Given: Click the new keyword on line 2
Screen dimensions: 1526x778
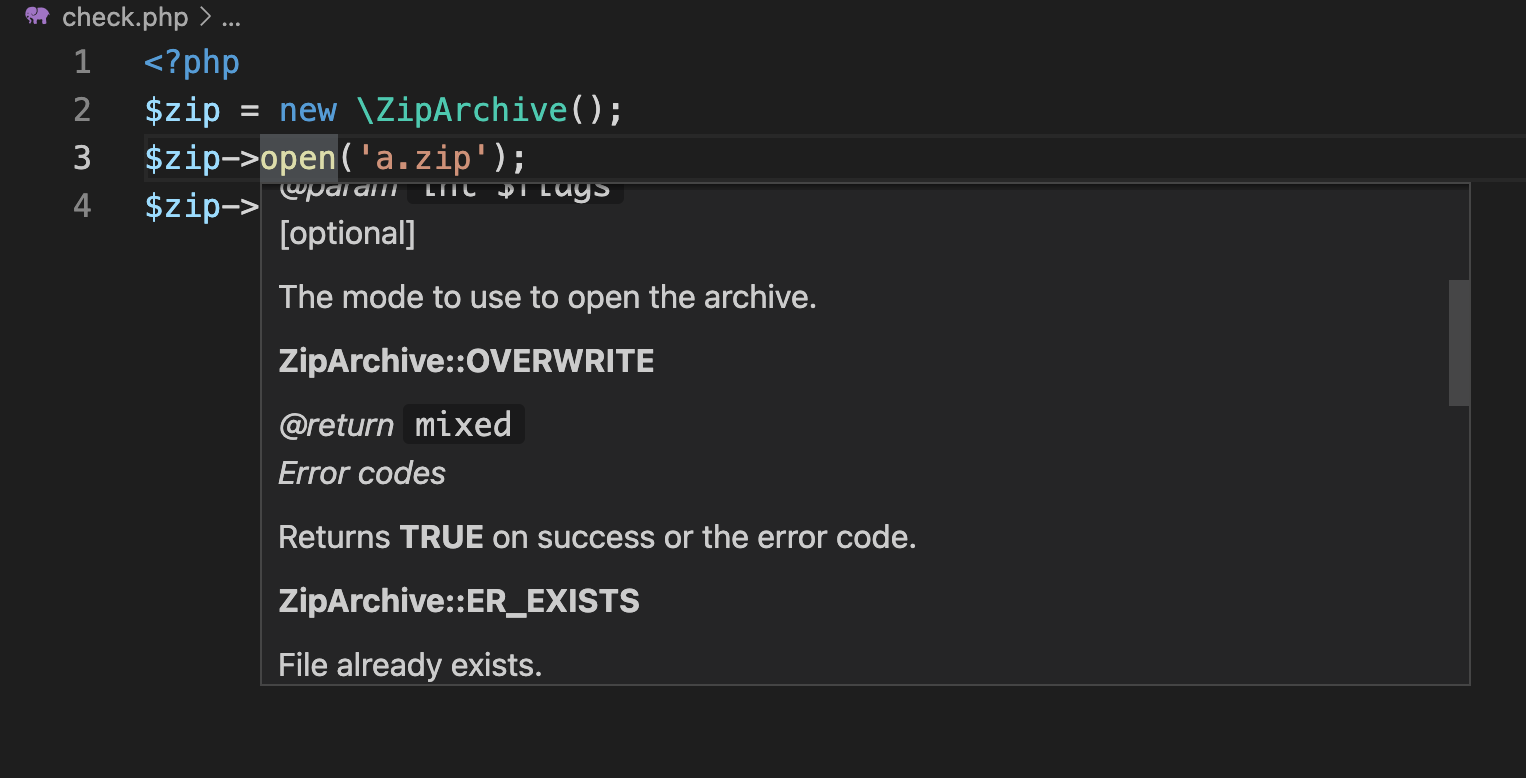Looking at the screenshot, I should pos(308,110).
